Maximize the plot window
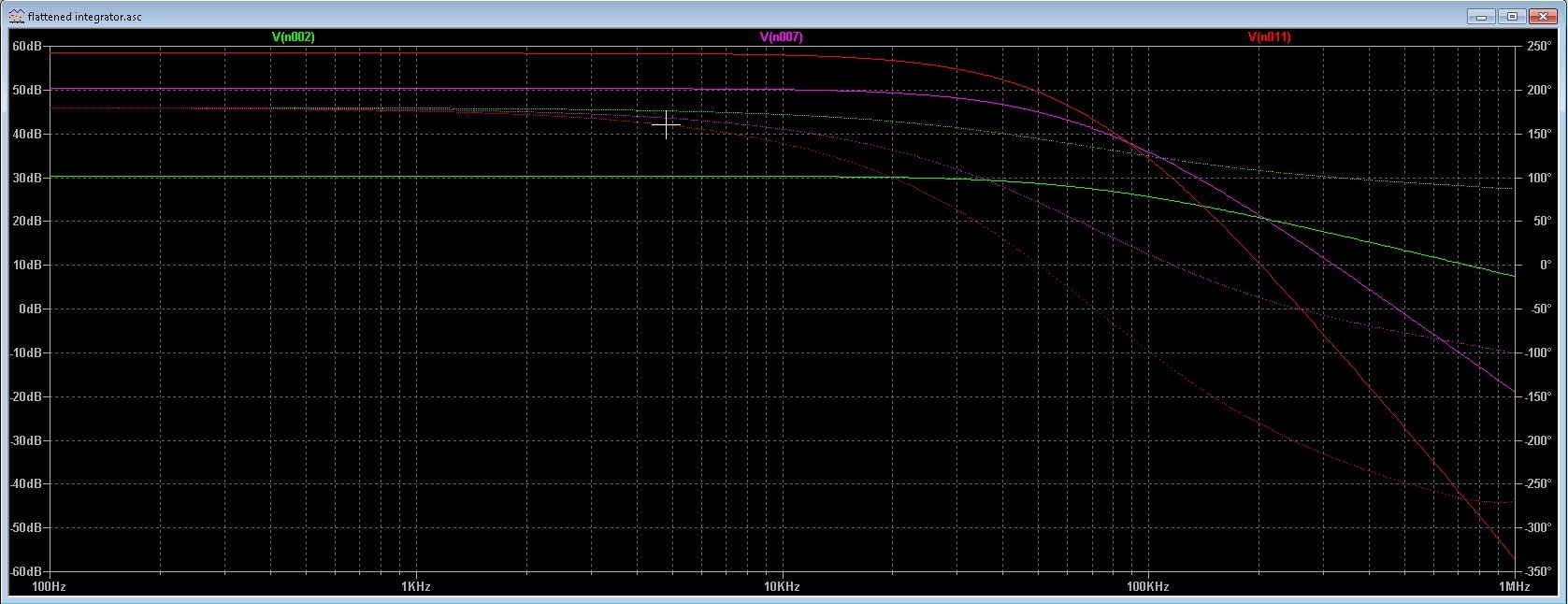1568x604 pixels. click(x=1513, y=16)
